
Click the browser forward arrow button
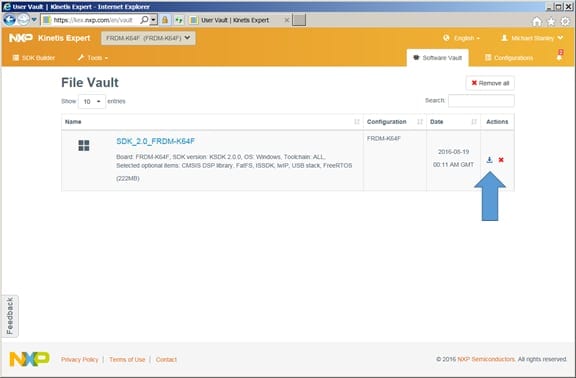(x=24, y=20)
